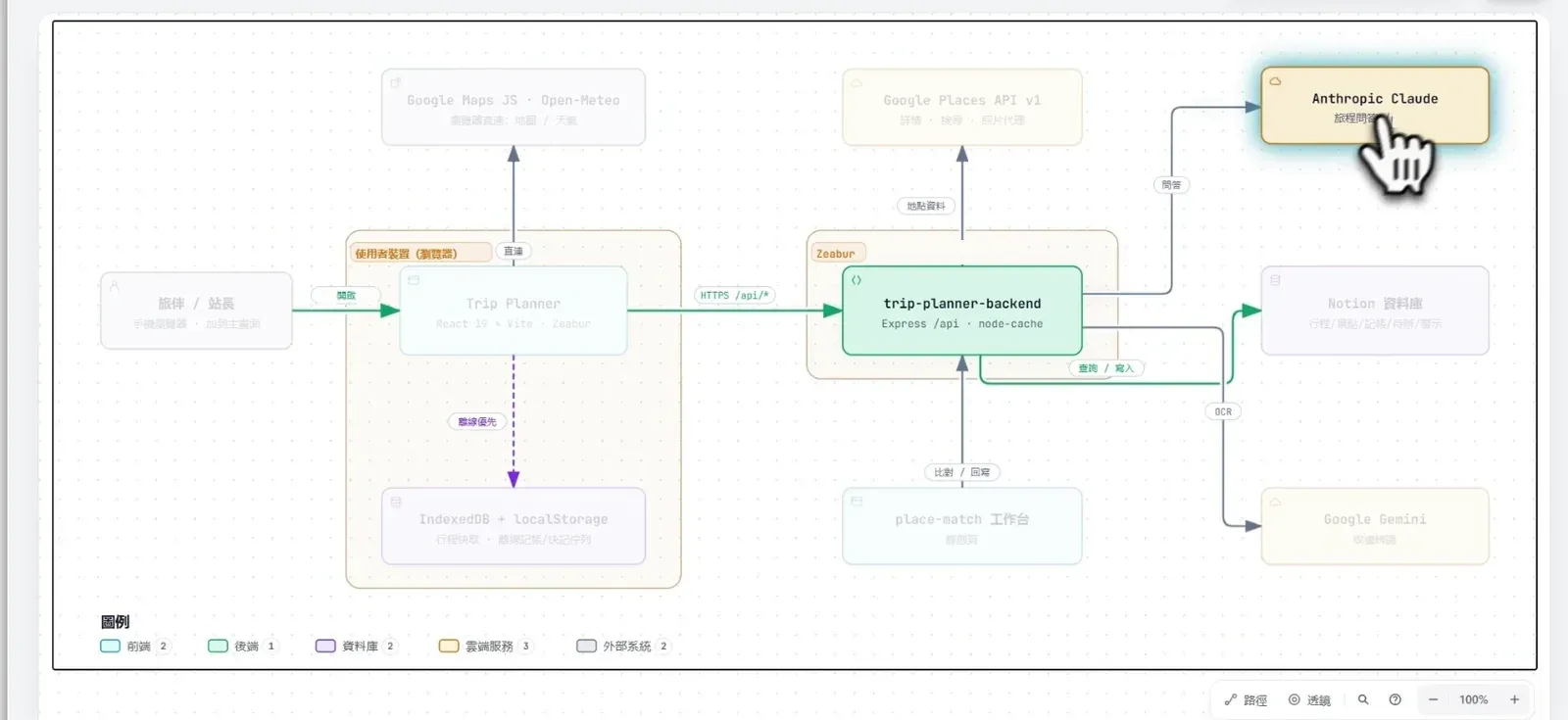Image resolution: width=1568 pixels, height=720 pixels.
Task: Click the 資料庫 legend color swatch
Action: pos(325,646)
